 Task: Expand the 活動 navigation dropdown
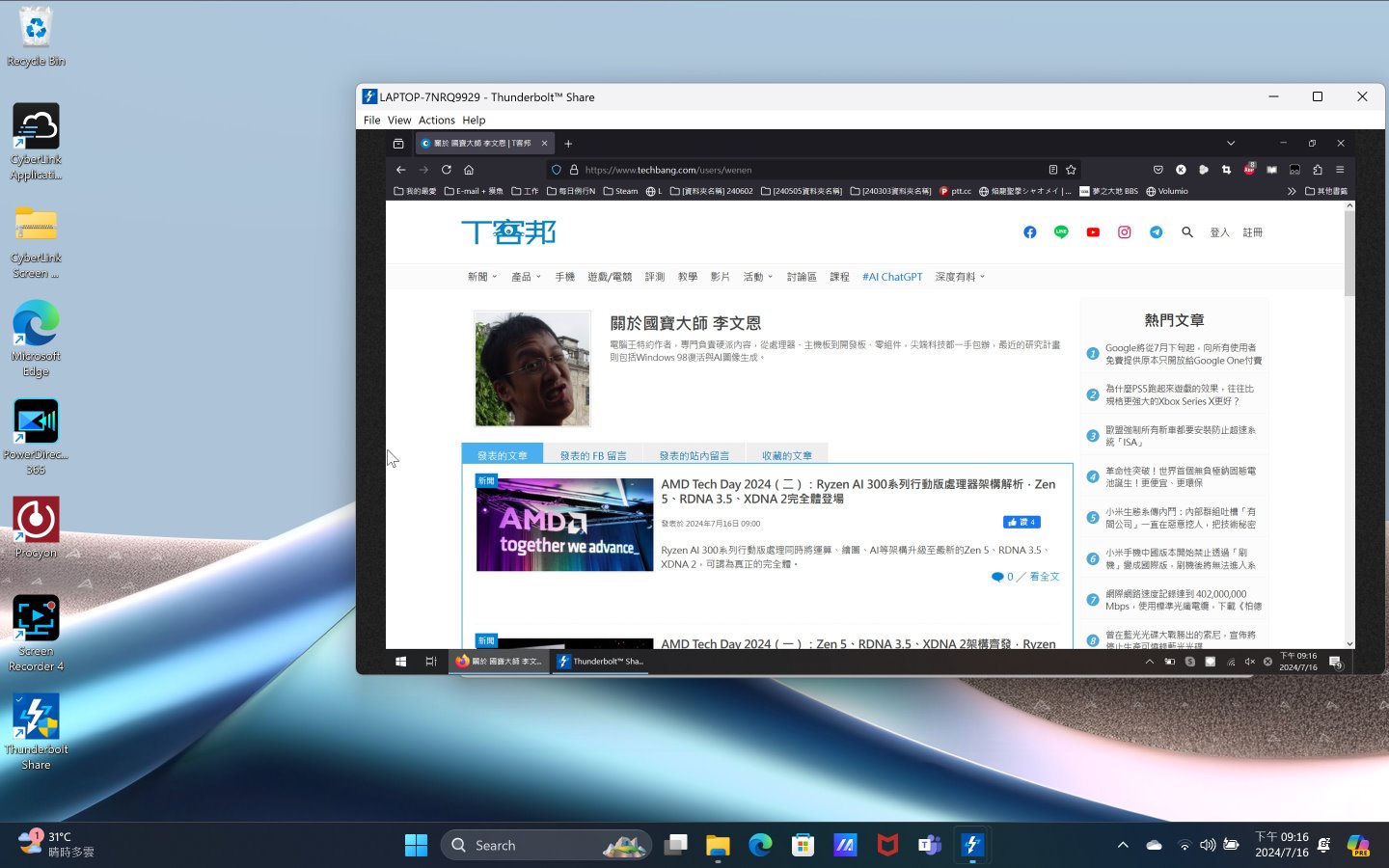click(758, 277)
